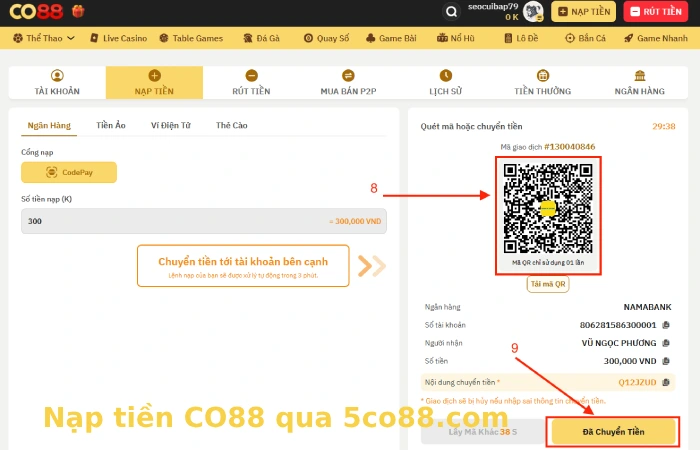Screen dimensions: 700x450
Task: Click the NAMABANK bank name text
Action: [x=647, y=307]
